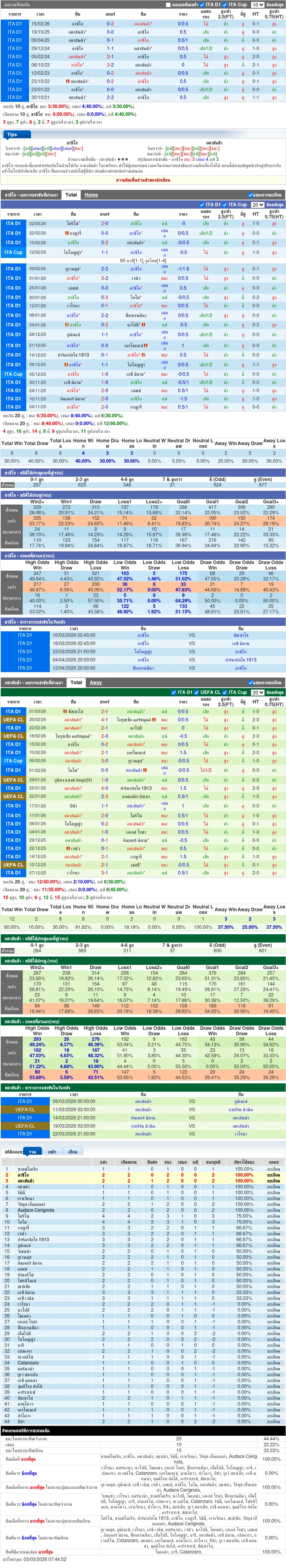
Task: Open details link for Lazio standings row
Action: [x=273, y=1175]
